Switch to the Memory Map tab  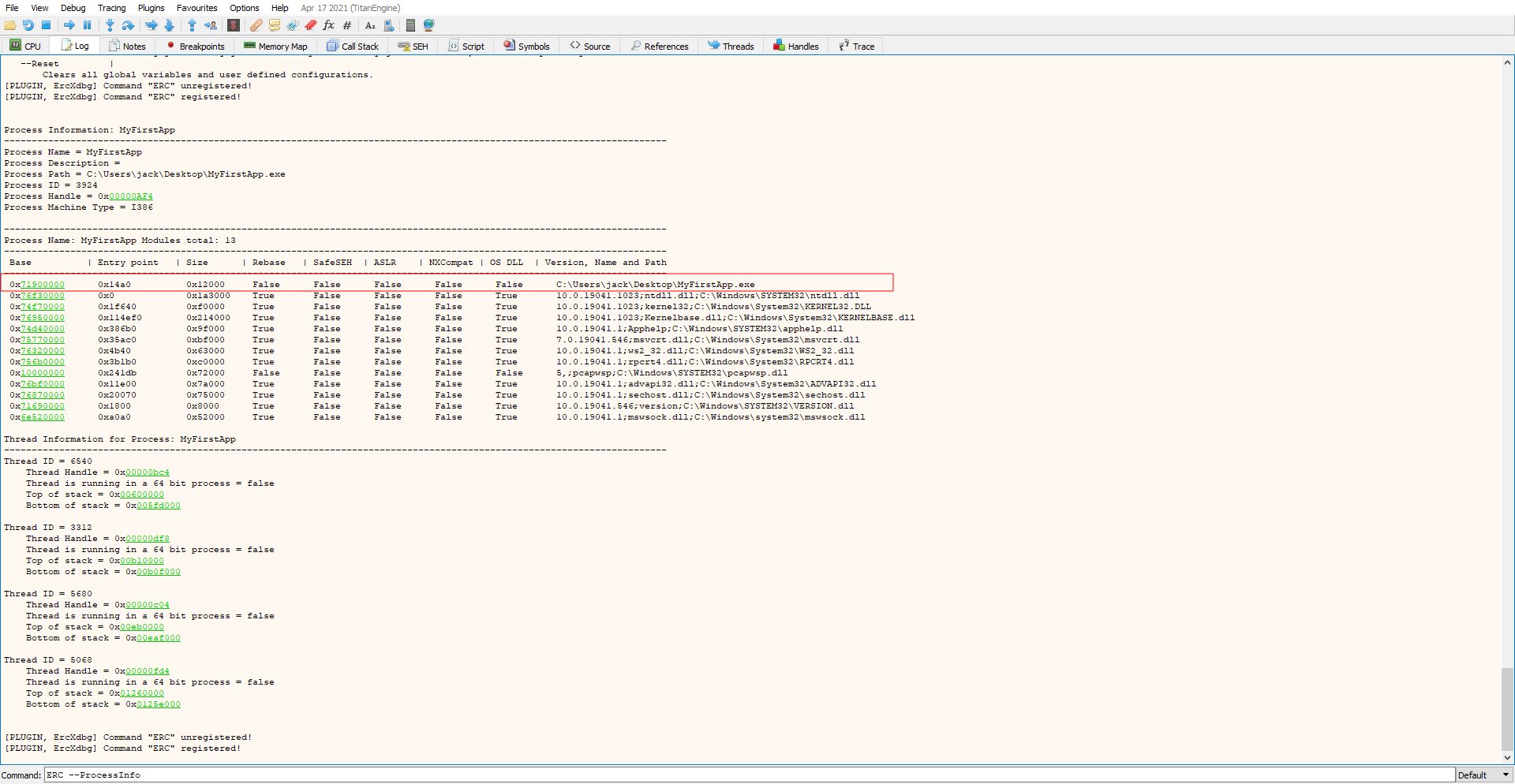point(275,47)
